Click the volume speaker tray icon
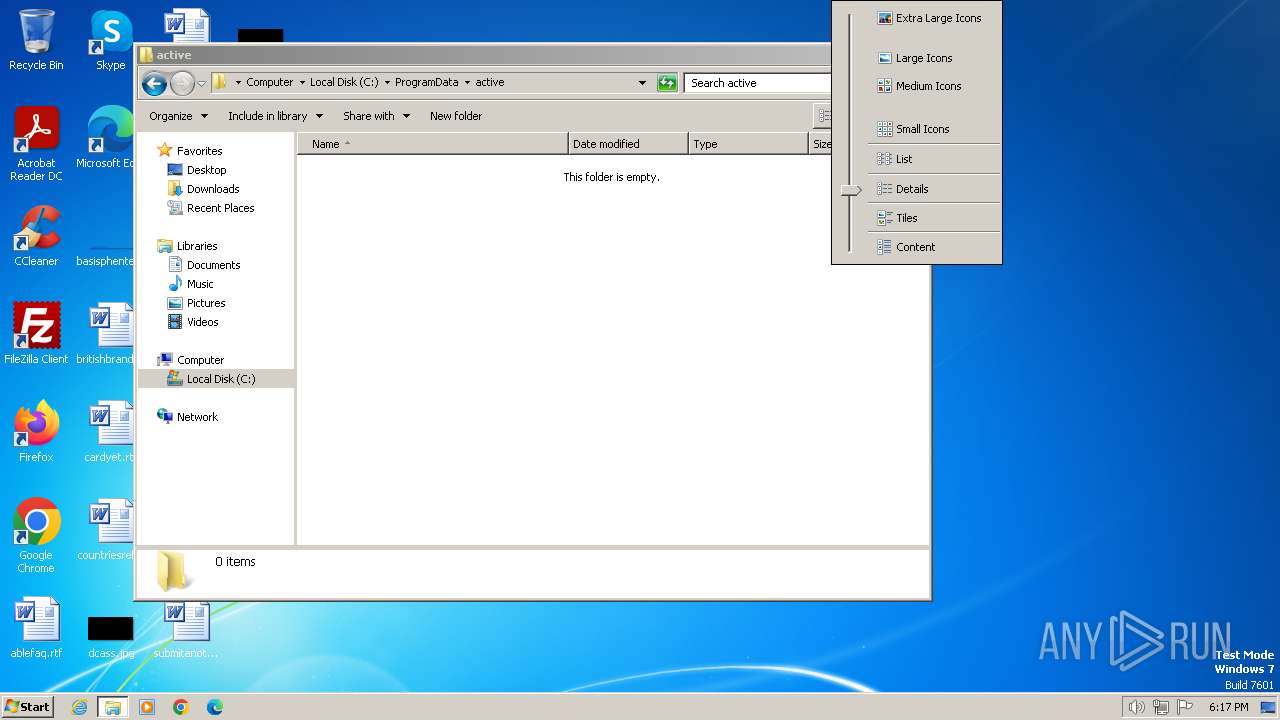This screenshot has width=1280, height=720. pos(1136,707)
